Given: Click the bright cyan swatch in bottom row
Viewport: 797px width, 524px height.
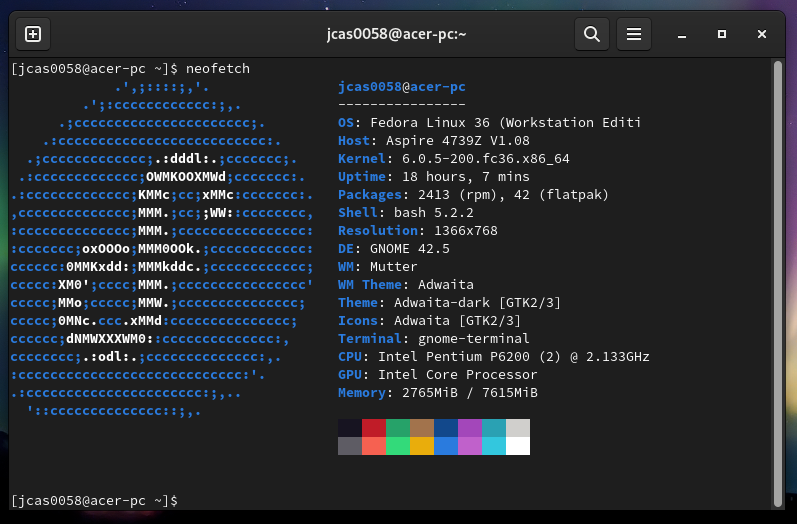Looking at the screenshot, I should point(494,446).
